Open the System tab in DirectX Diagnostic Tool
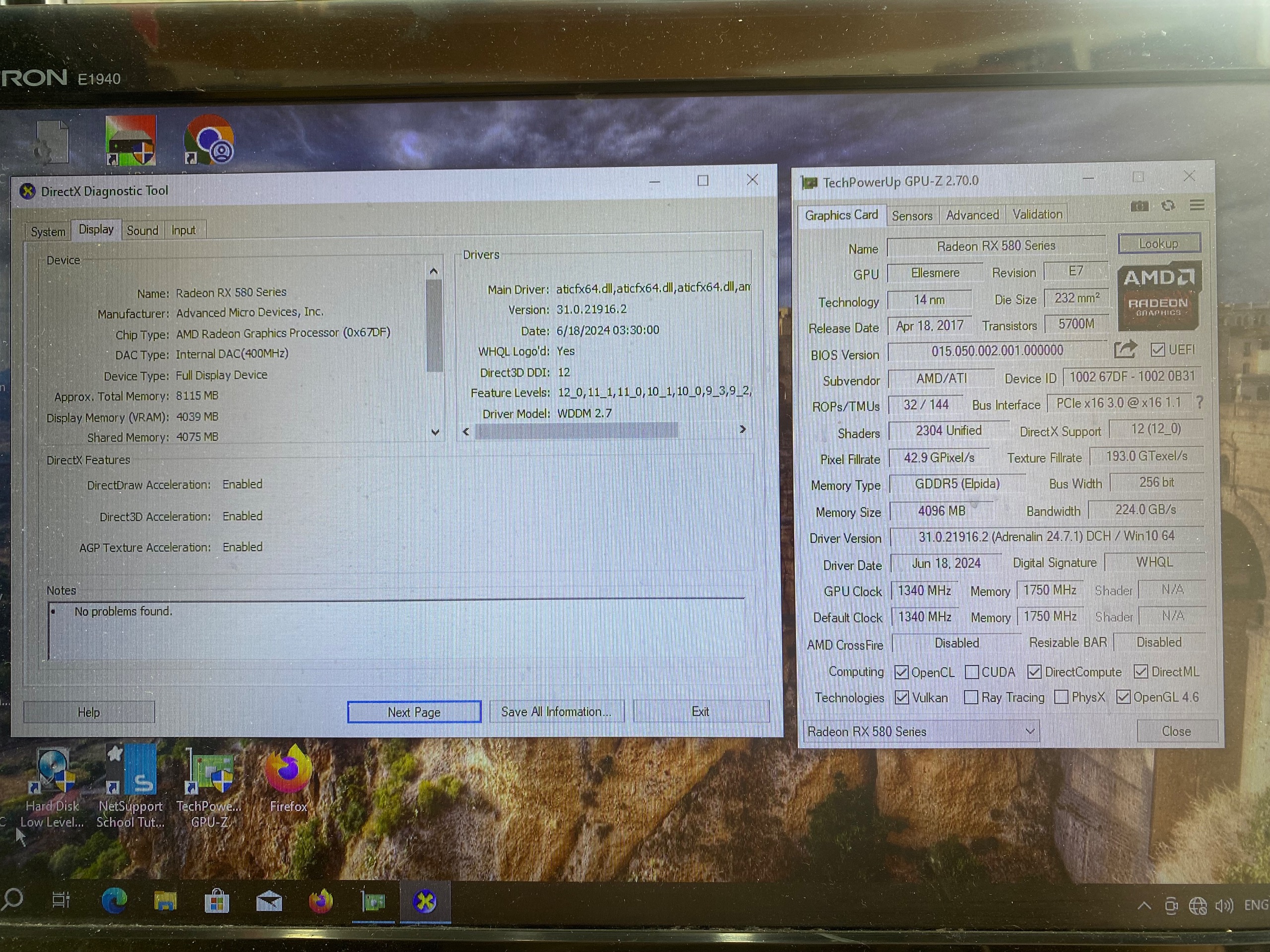 coord(48,231)
